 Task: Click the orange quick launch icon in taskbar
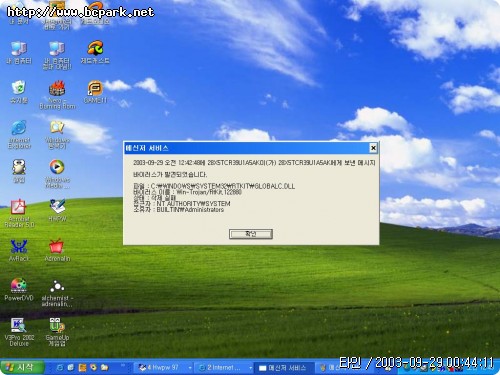(x=82, y=367)
